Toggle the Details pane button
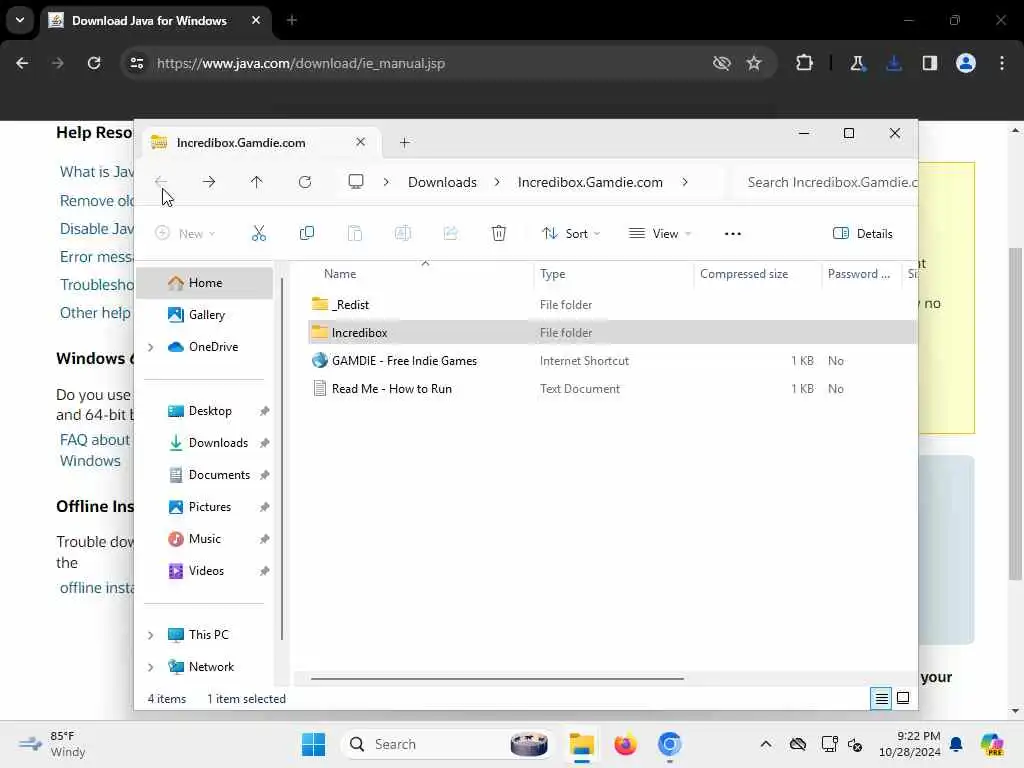Viewport: 1024px width, 768px height. [x=862, y=233]
